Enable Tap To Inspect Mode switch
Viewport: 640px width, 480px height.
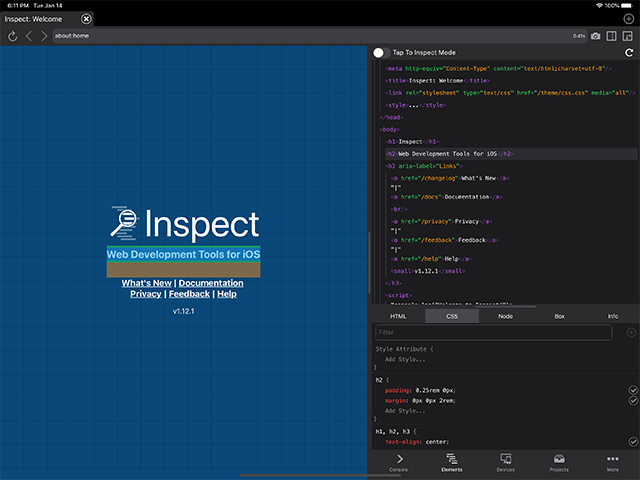coord(381,53)
